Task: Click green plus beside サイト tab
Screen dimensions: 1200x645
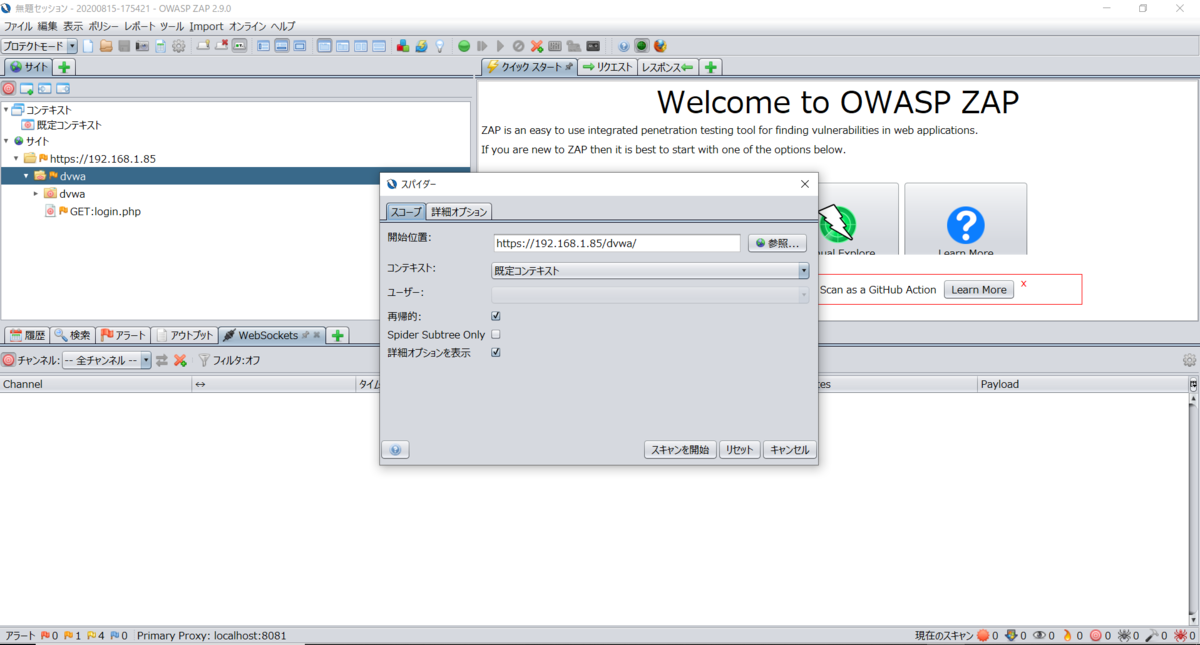Action: coord(64,67)
